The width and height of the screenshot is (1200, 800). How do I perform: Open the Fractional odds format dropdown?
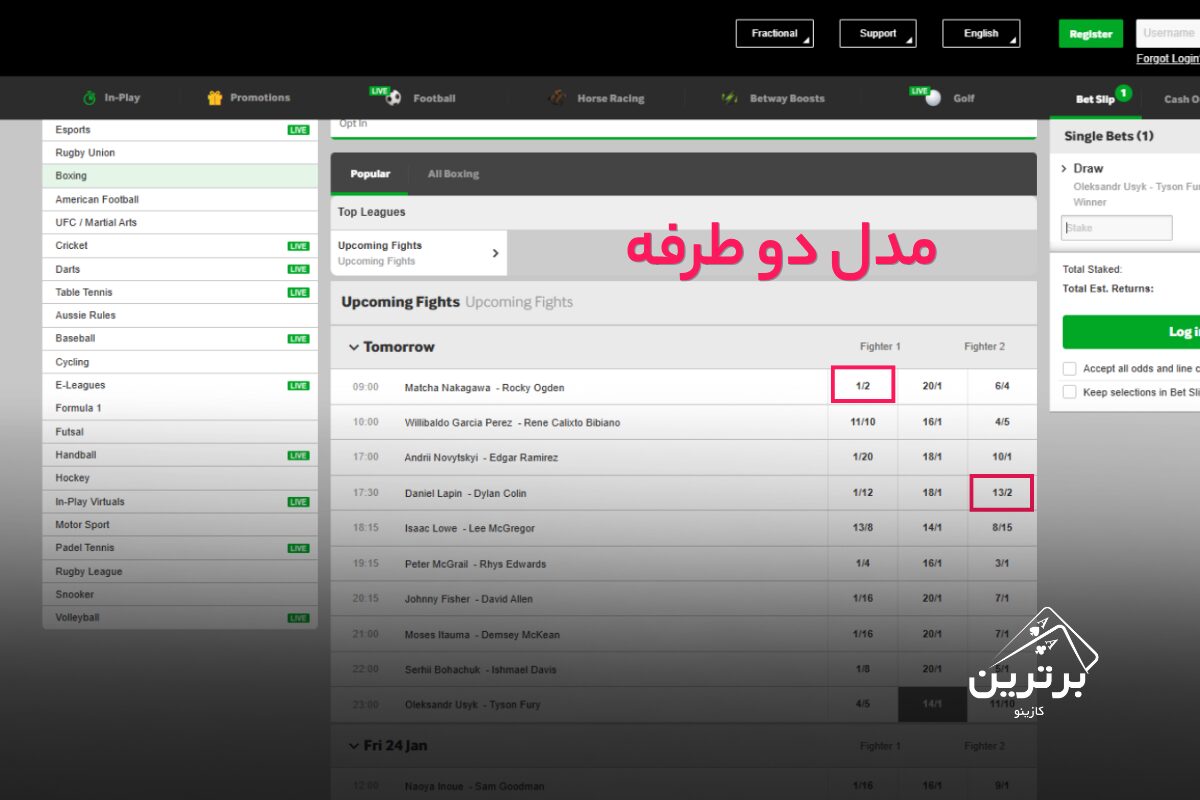pos(775,33)
